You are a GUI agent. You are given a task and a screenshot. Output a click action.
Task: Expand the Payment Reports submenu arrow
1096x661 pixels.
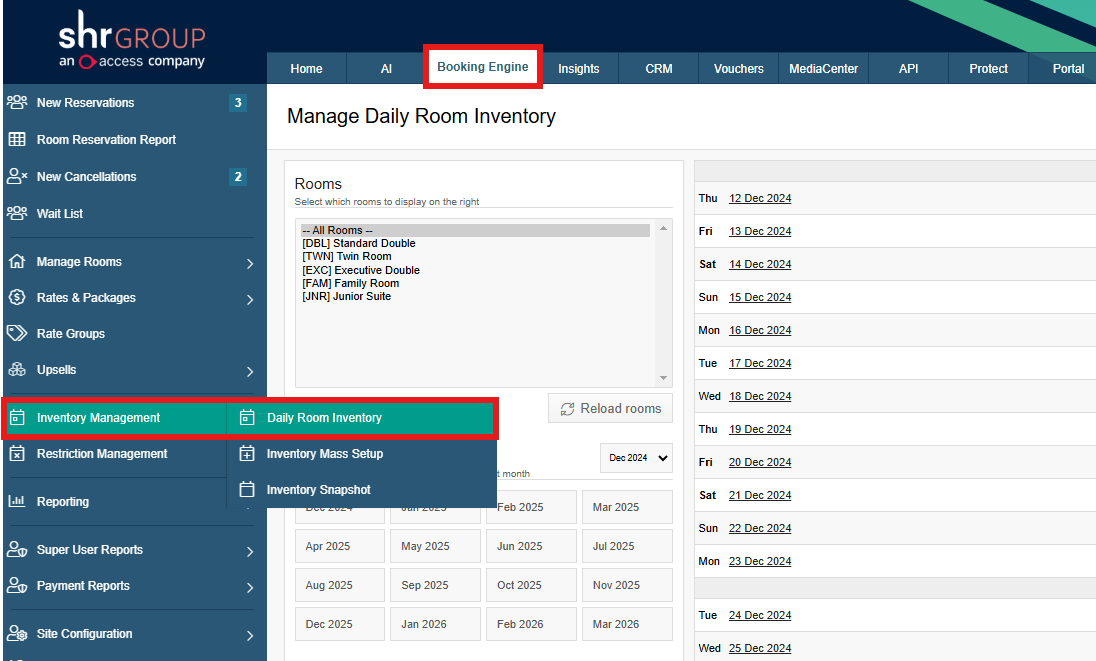(x=250, y=588)
